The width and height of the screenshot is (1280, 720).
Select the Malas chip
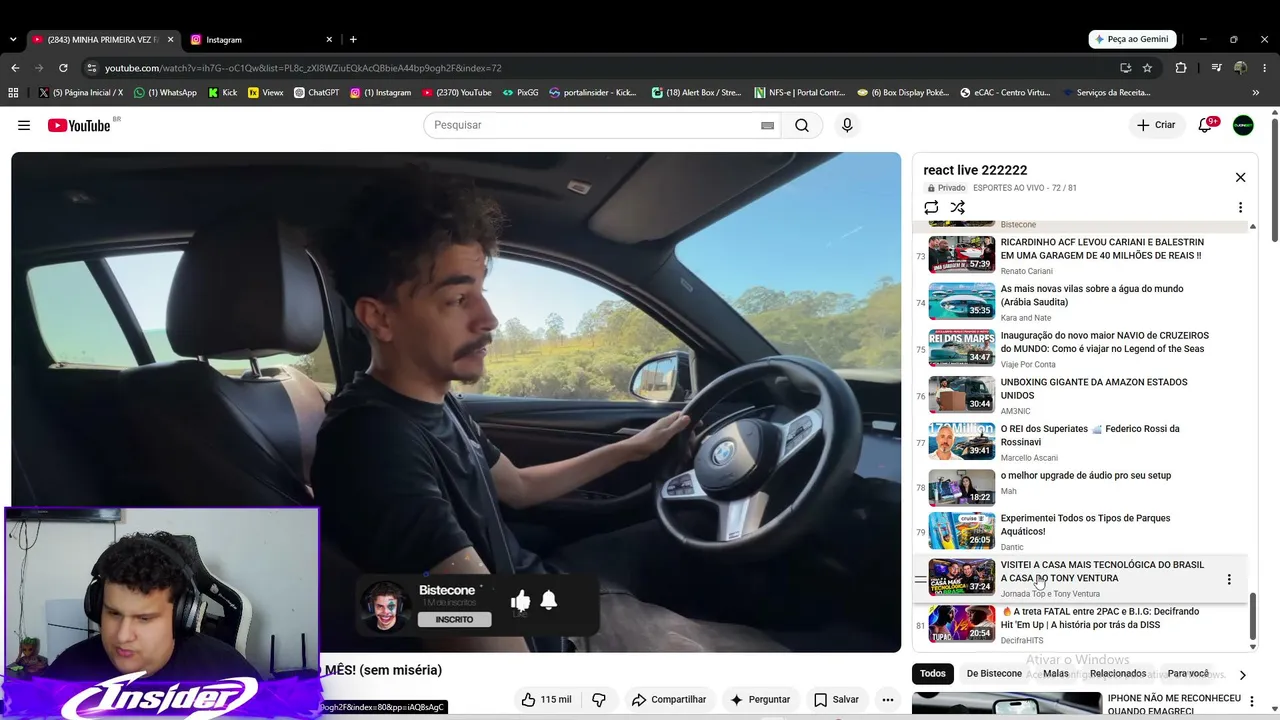(x=1056, y=674)
